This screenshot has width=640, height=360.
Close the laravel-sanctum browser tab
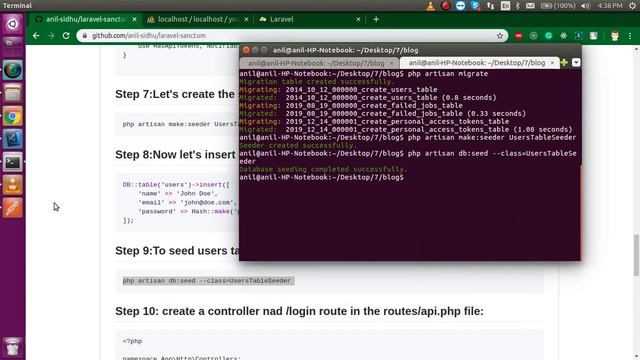pos(134,19)
